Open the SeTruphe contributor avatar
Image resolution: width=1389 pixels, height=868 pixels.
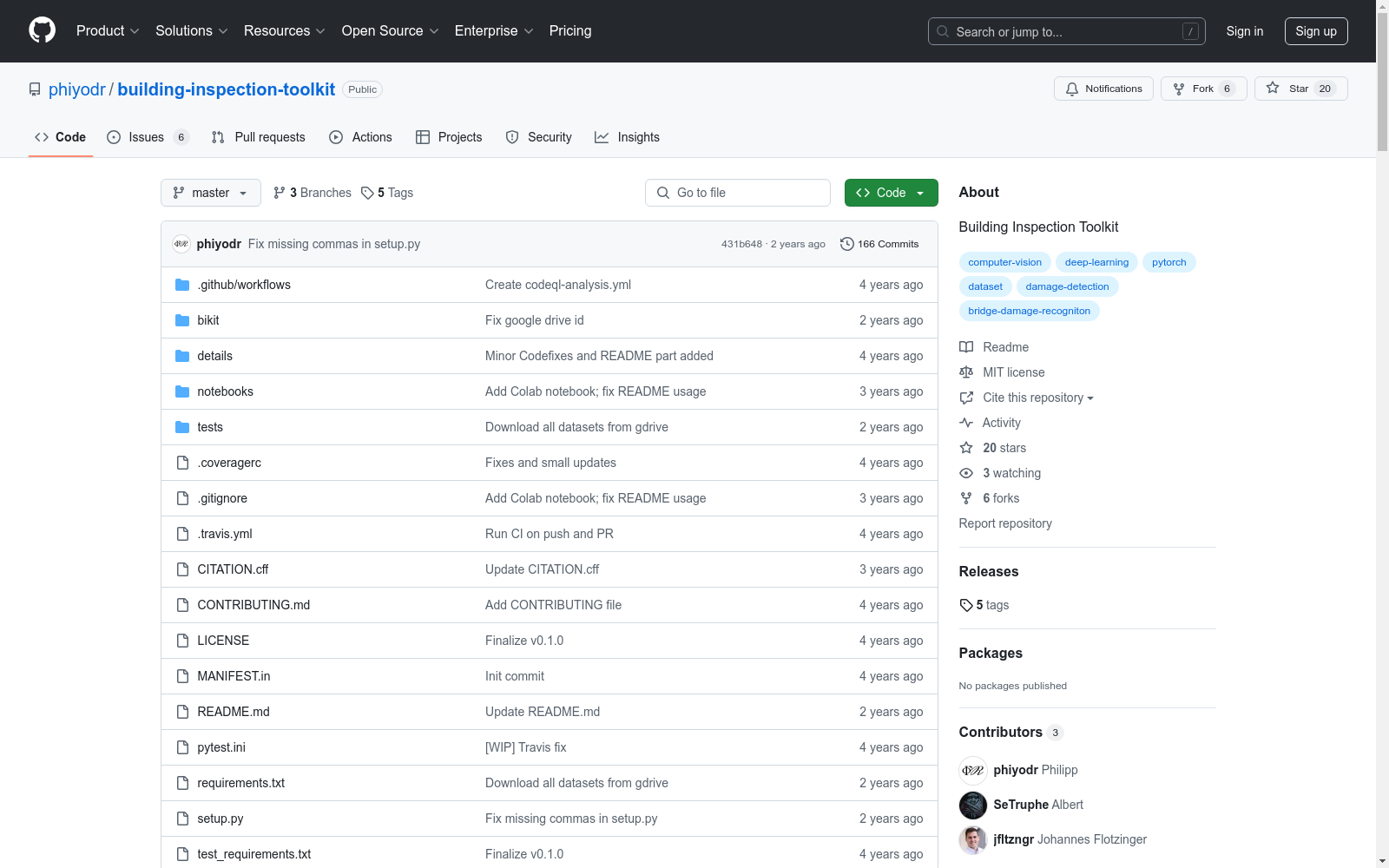coord(973,805)
